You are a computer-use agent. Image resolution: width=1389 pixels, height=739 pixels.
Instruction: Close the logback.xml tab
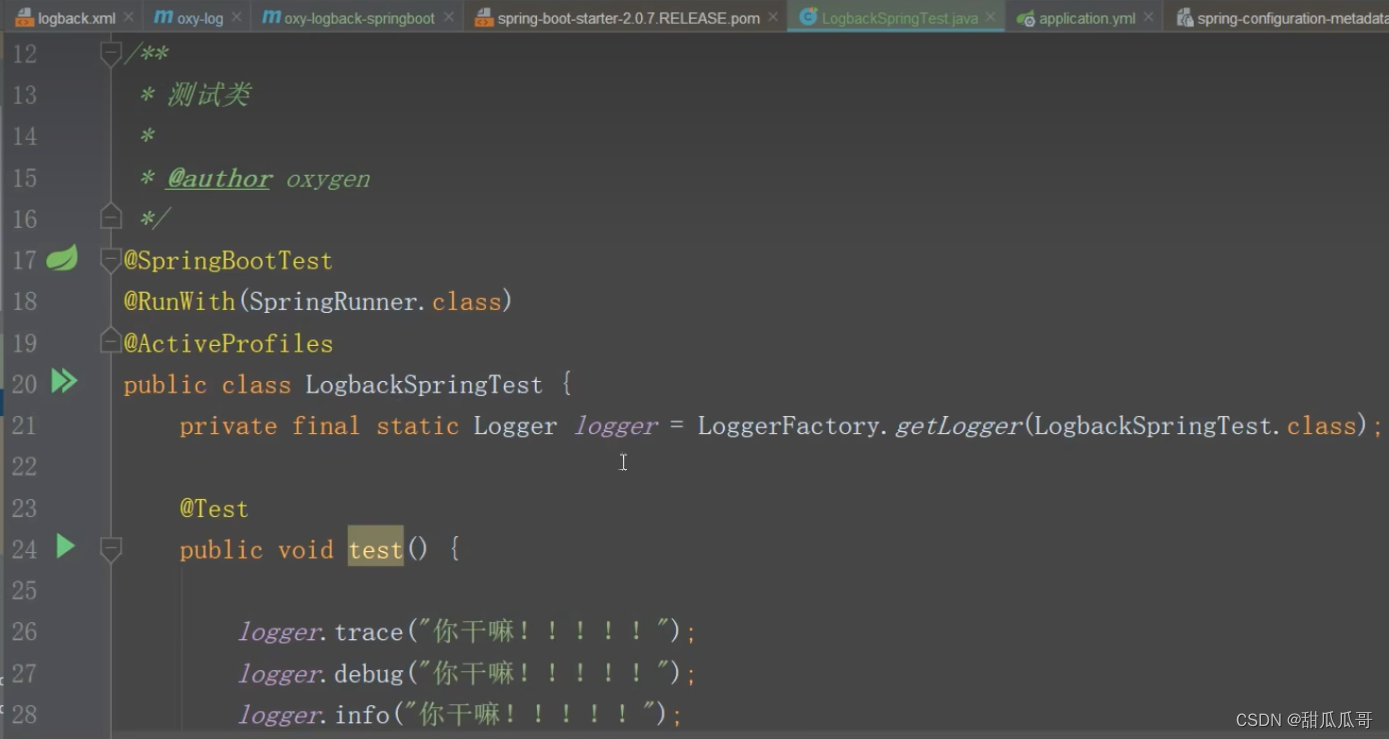129,18
